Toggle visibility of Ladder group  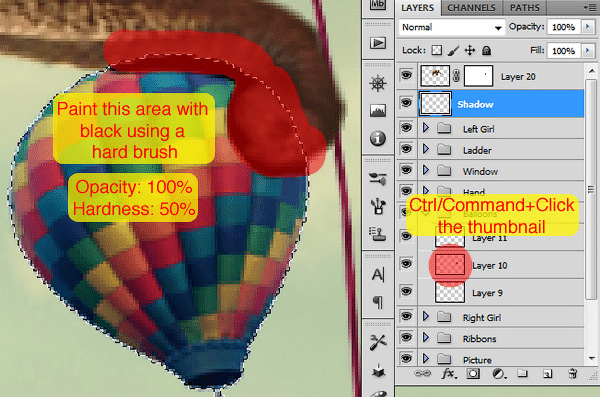click(x=406, y=149)
